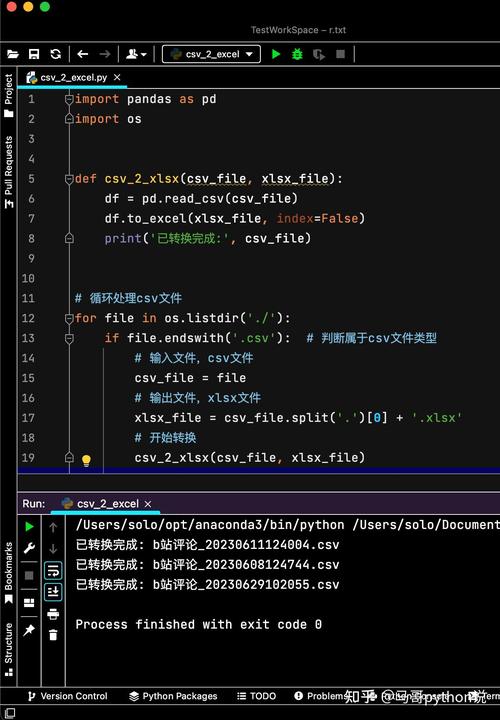Toggle Scroll to End in Run console
The image size is (500, 720).
[53, 591]
